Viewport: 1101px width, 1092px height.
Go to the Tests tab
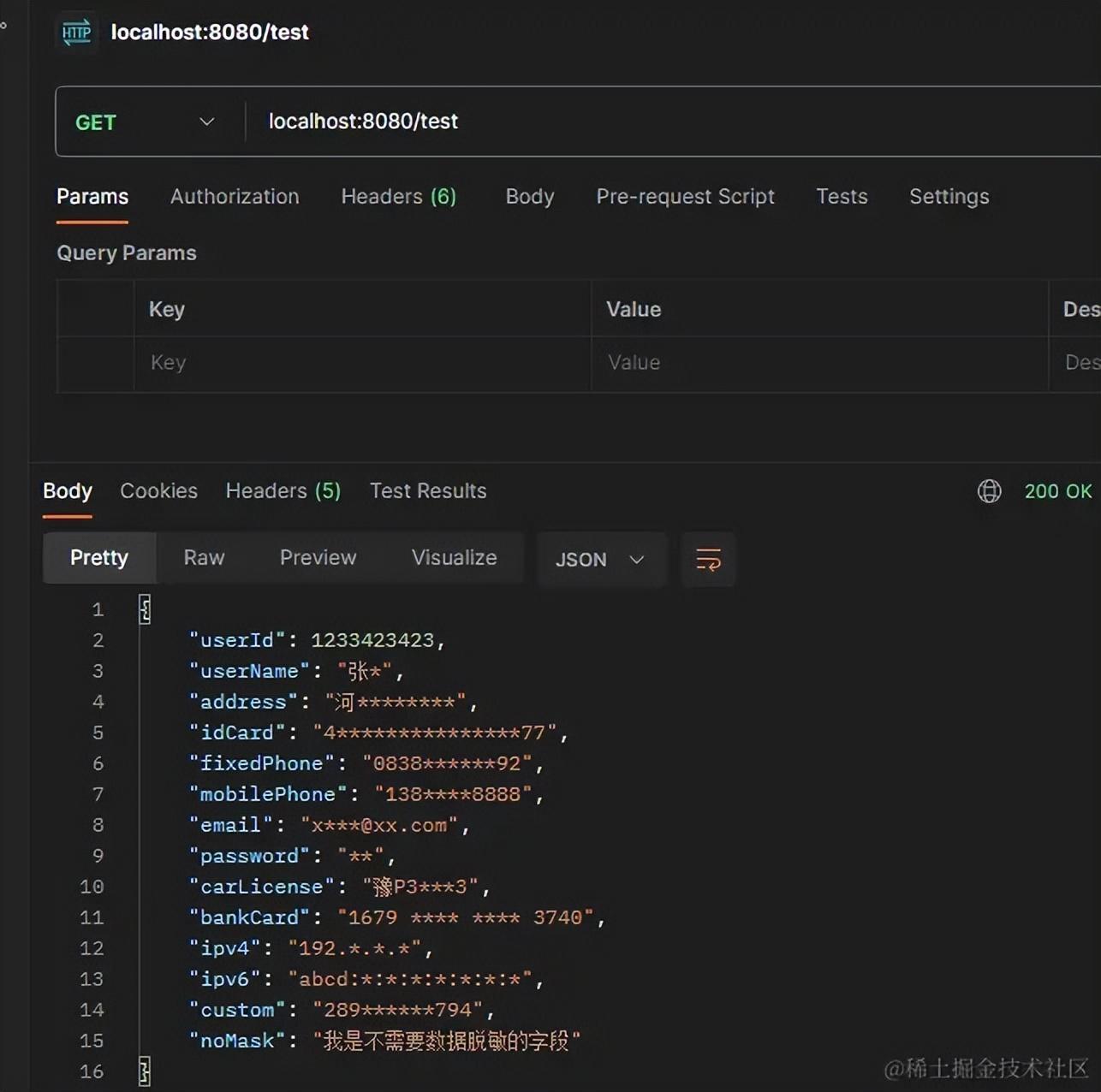click(842, 197)
